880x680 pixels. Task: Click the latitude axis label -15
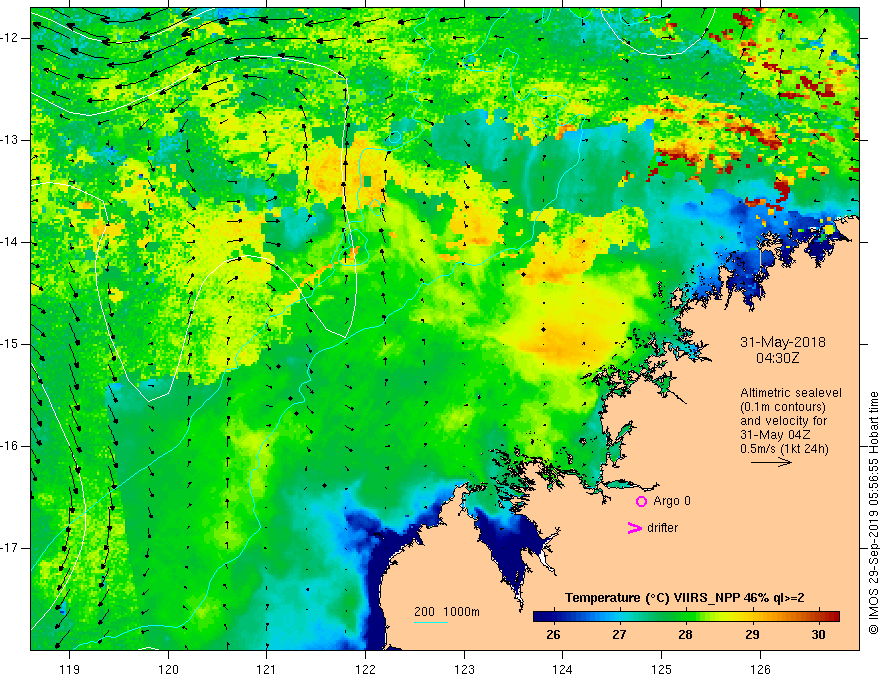(10, 344)
